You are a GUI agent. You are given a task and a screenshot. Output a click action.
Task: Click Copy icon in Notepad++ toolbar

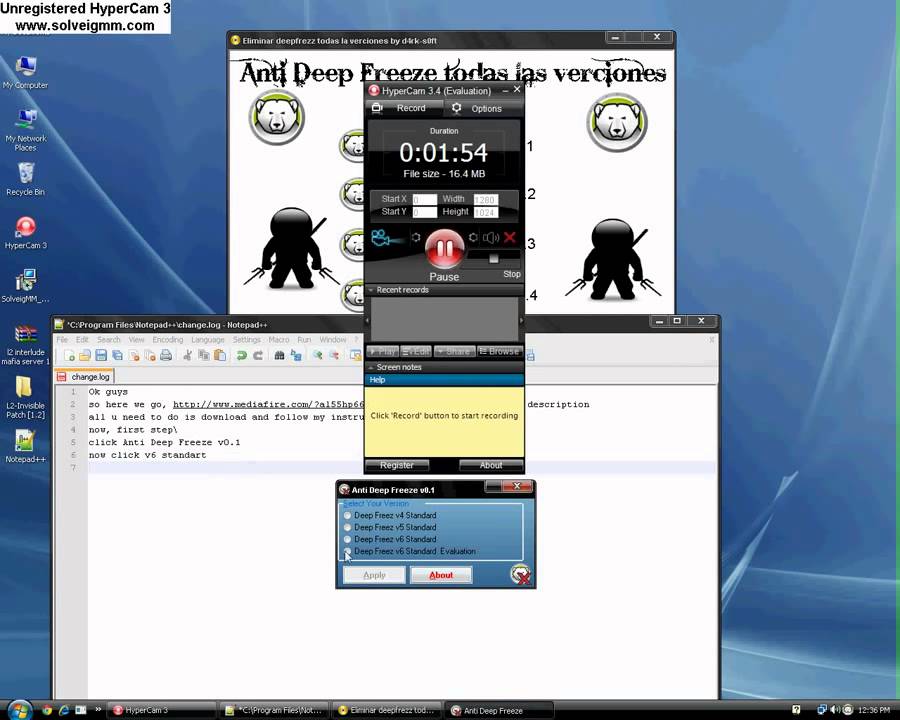tap(203, 355)
